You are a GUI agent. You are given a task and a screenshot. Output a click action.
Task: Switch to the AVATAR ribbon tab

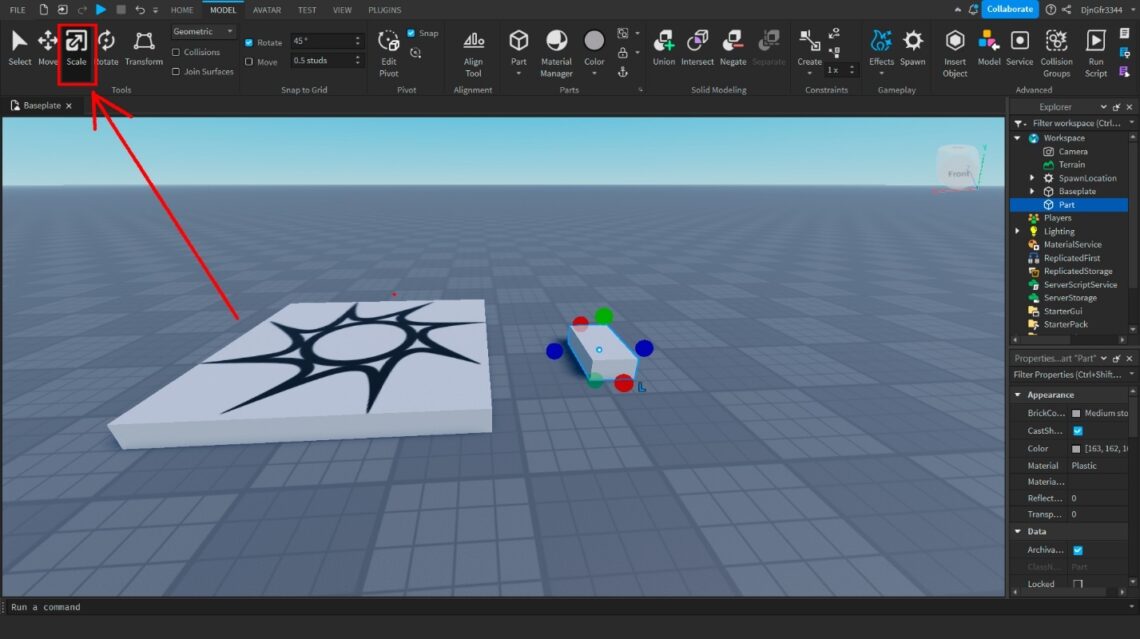pos(266,10)
